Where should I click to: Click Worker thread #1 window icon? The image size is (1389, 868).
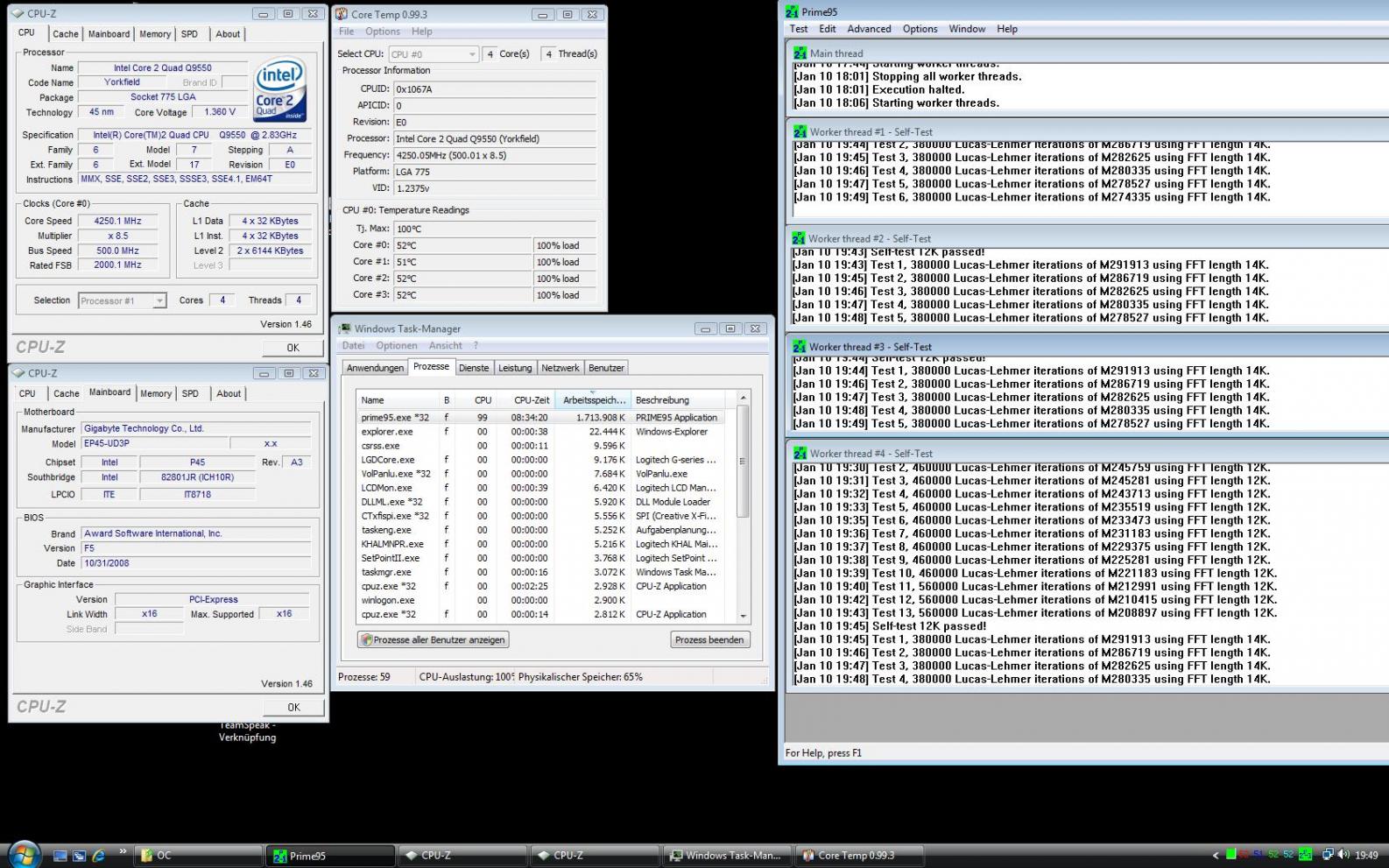click(800, 132)
